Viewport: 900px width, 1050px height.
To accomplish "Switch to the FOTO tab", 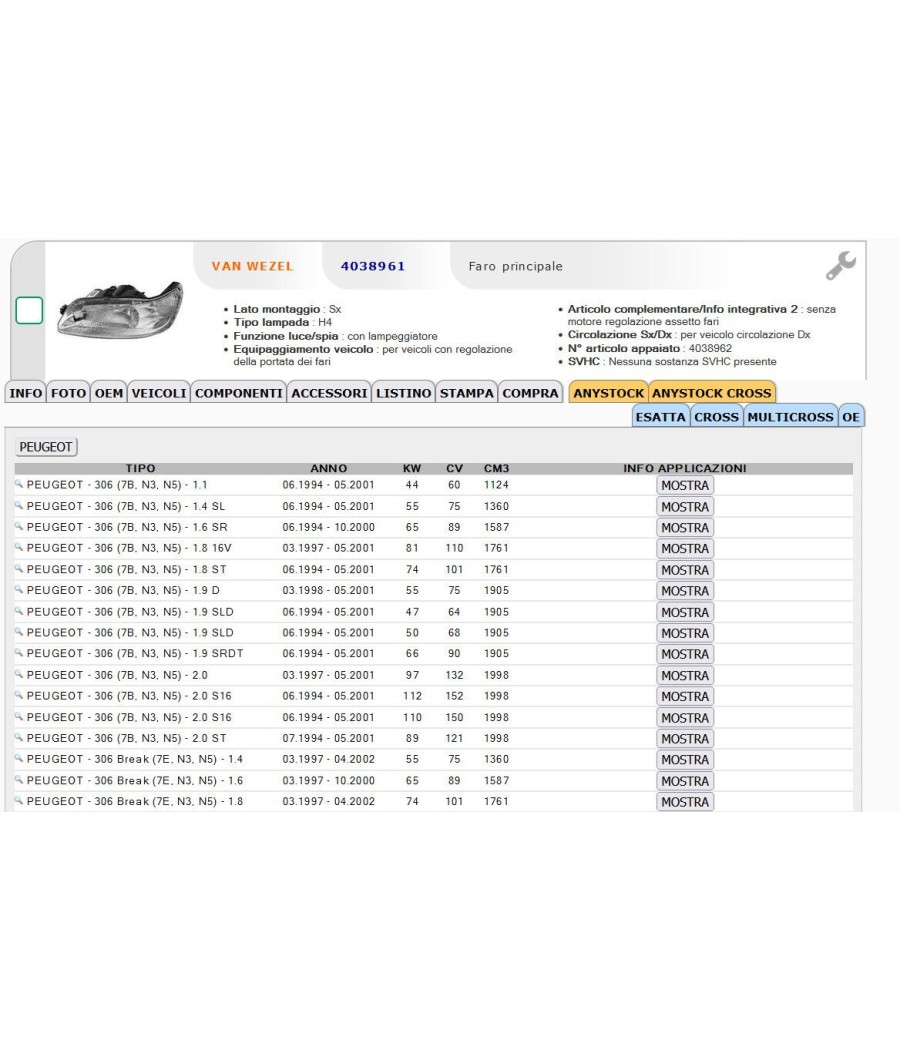I will pos(68,393).
